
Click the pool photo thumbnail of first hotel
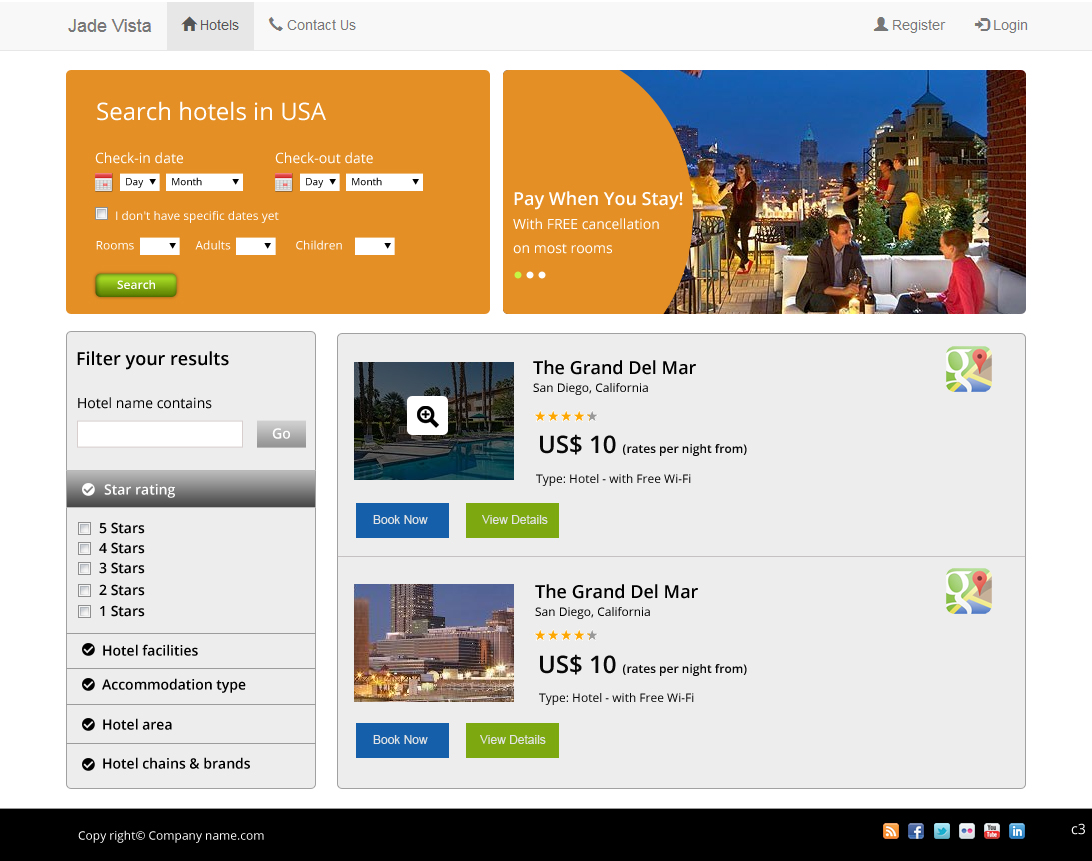click(x=434, y=421)
